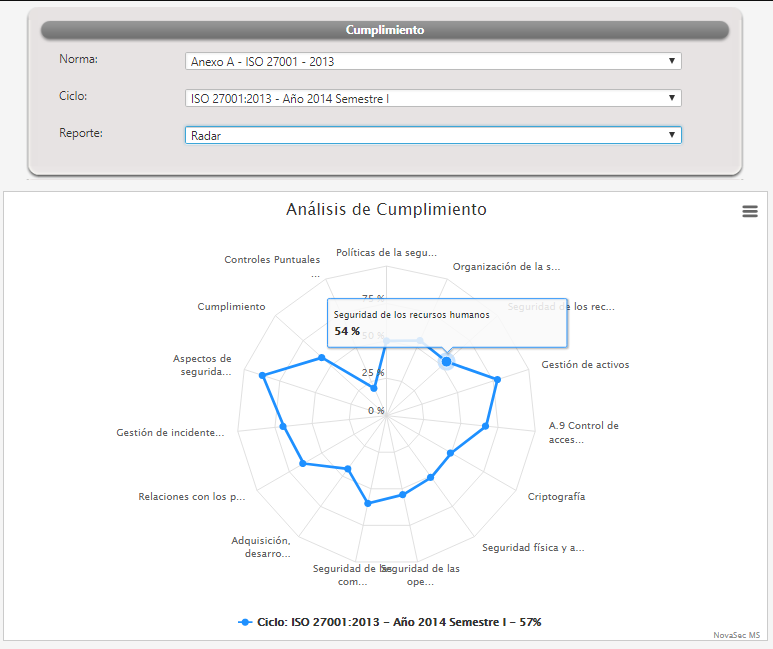Screen dimensions: 773x649
Task: Click the Gestión de incidentes data point
Action: tap(283, 426)
